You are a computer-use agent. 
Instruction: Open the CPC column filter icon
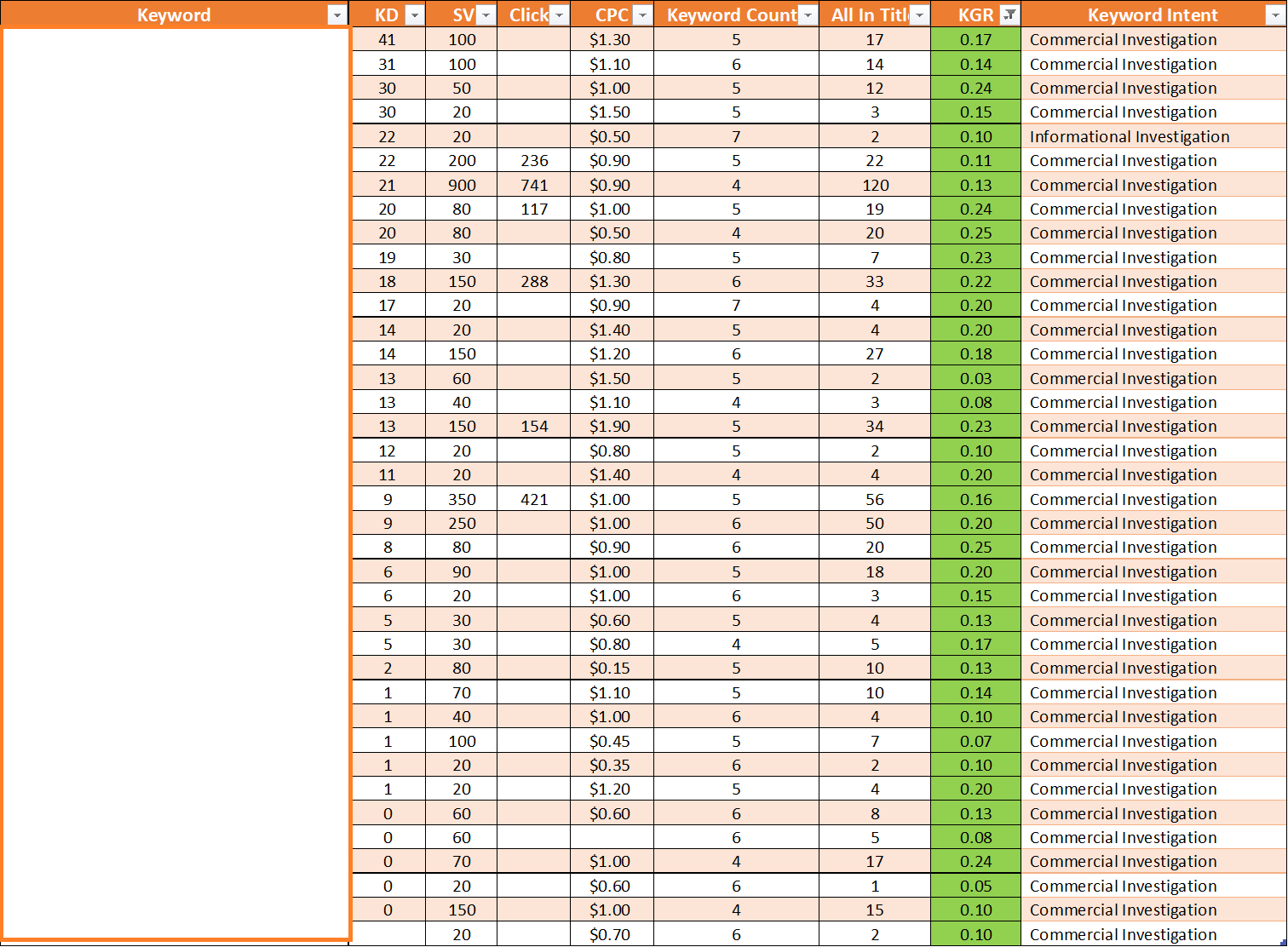(x=642, y=14)
